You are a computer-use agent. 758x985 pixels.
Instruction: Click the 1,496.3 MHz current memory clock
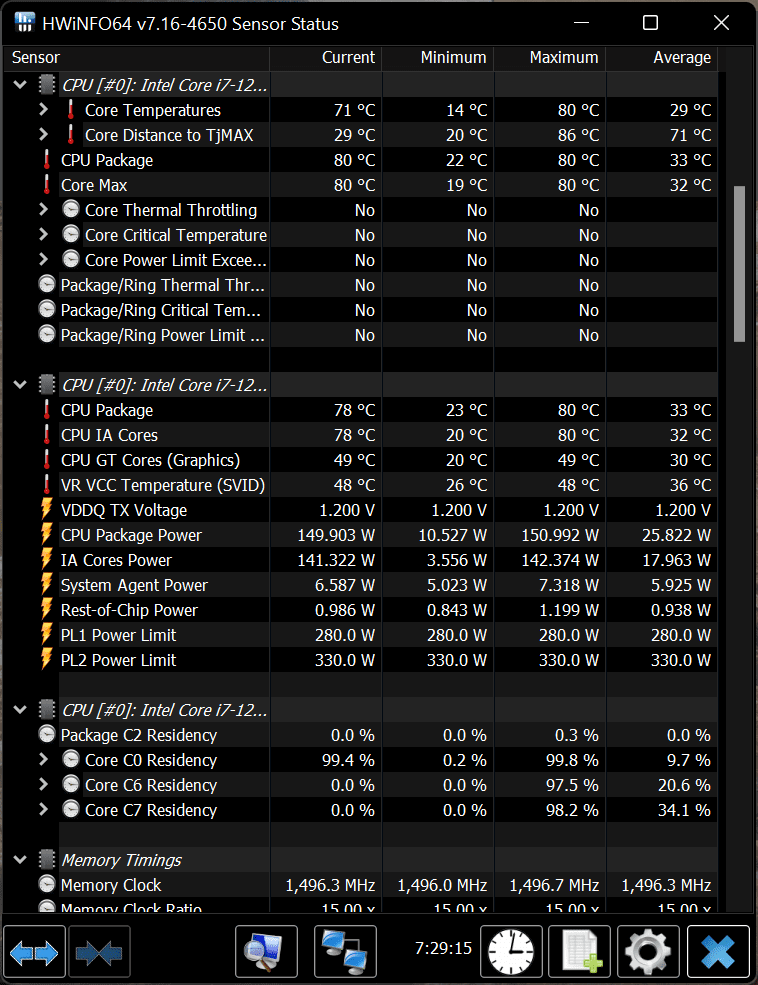tap(330, 885)
